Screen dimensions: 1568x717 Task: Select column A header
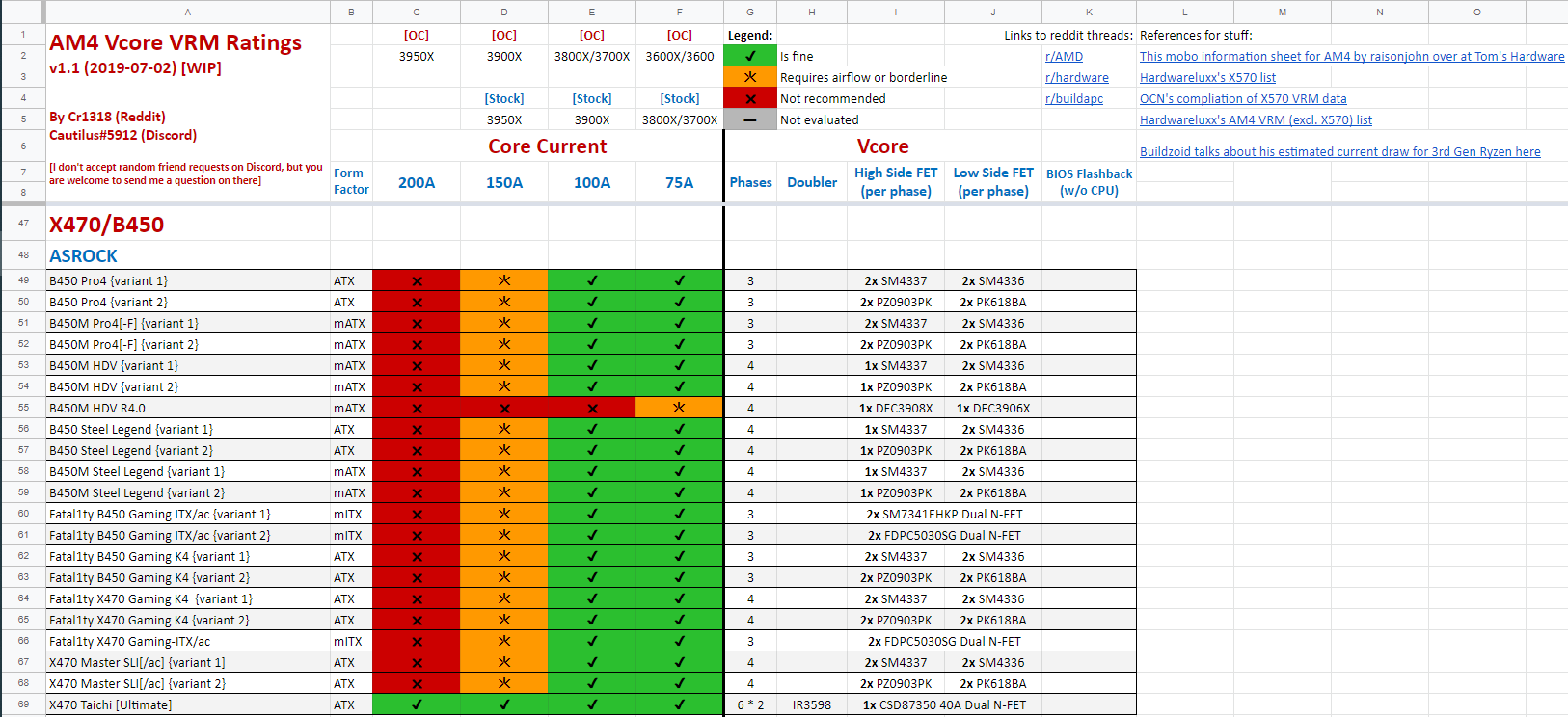click(x=188, y=12)
